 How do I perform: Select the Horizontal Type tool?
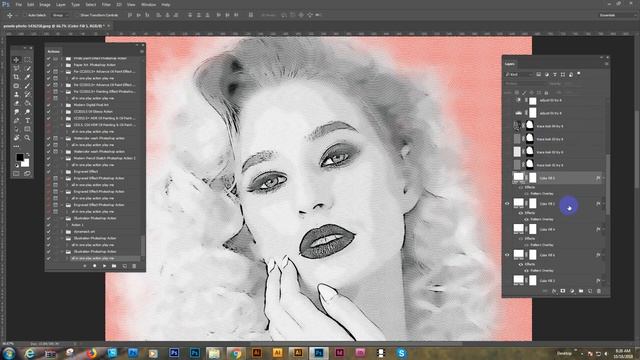pyautogui.click(x=27, y=120)
